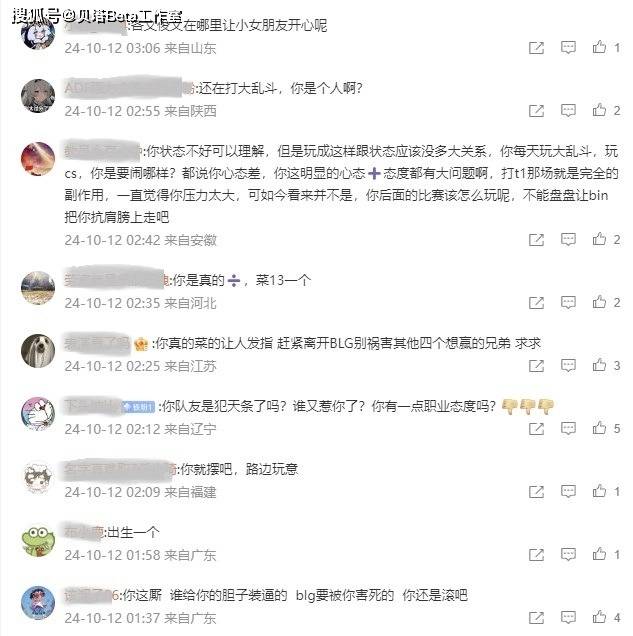The image size is (633, 636).
Task: Like the 安徽 long comment about bin
Action: [599, 239]
